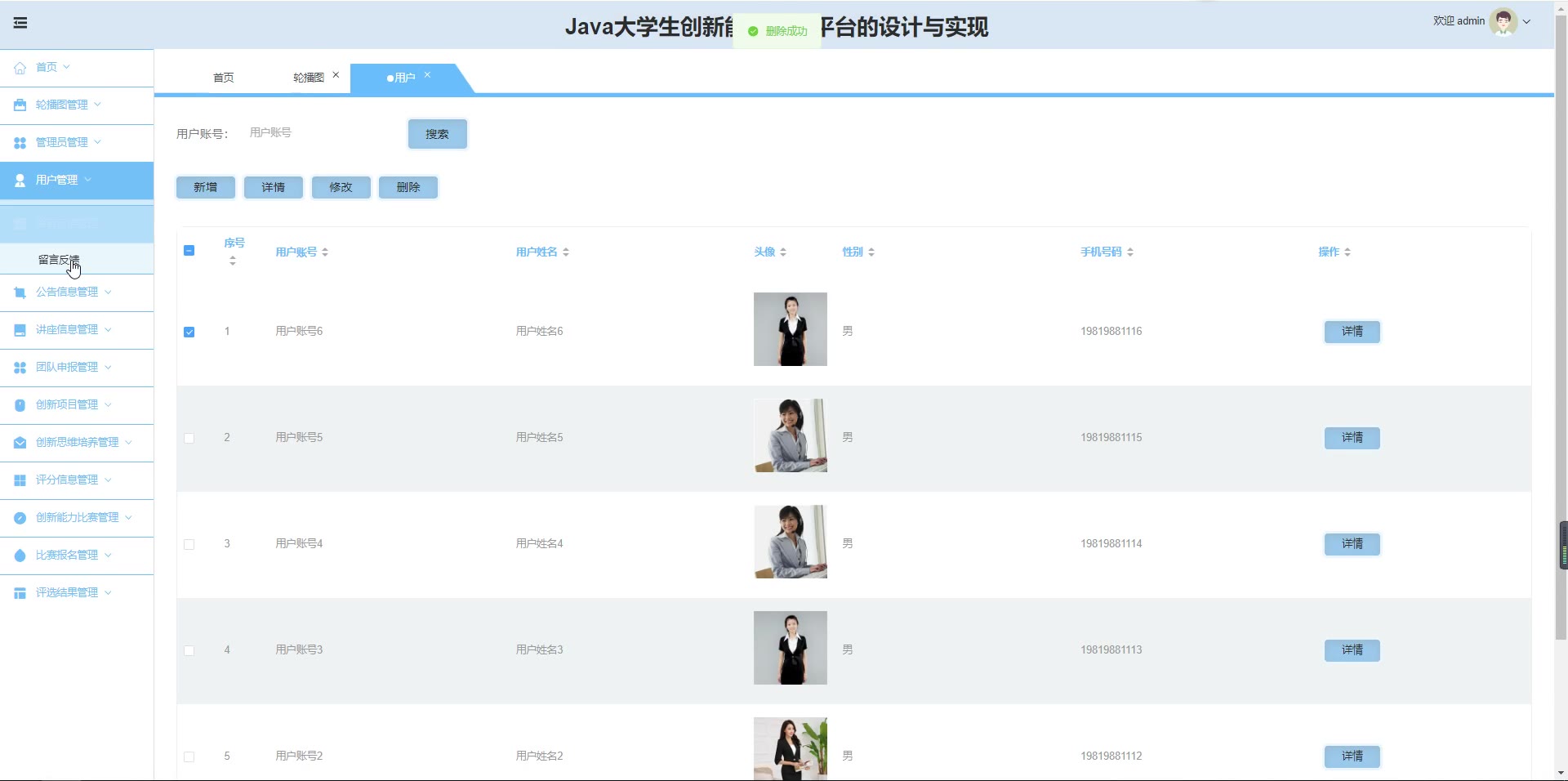The width and height of the screenshot is (1568, 781).
Task: Uncheck the row for 用户账号6
Action: click(x=189, y=332)
